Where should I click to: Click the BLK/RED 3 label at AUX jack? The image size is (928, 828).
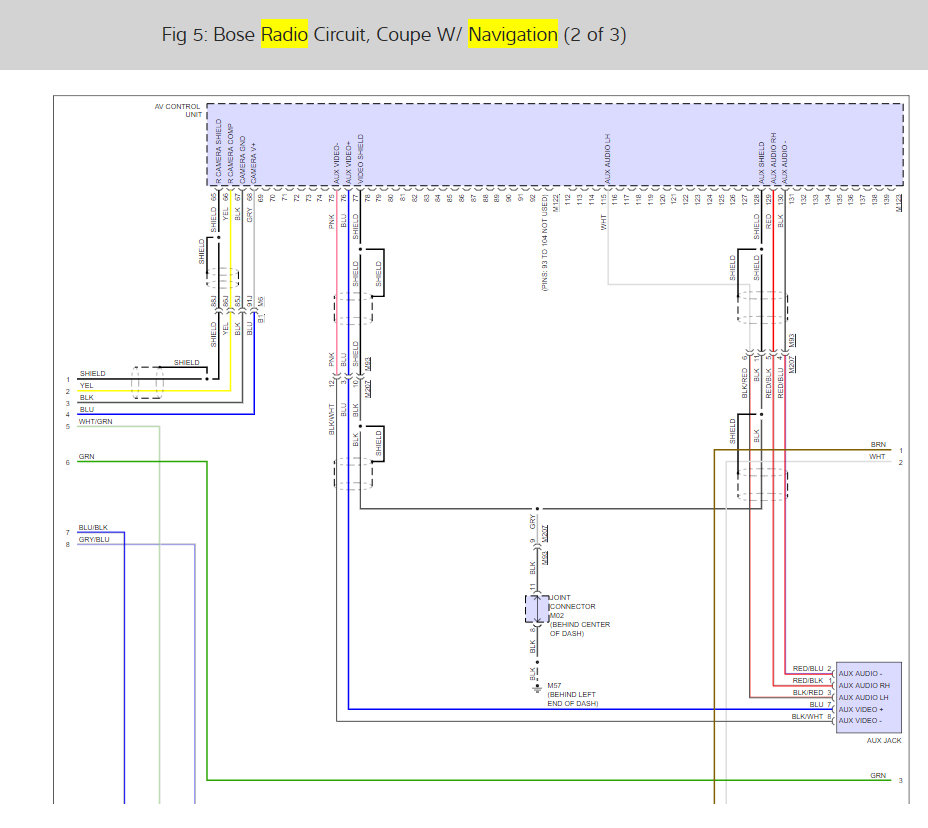click(812, 692)
